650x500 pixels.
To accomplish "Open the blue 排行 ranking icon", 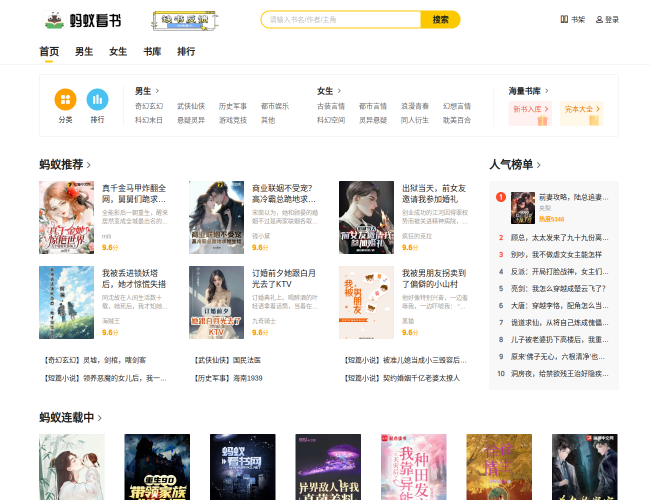I will tap(97, 99).
